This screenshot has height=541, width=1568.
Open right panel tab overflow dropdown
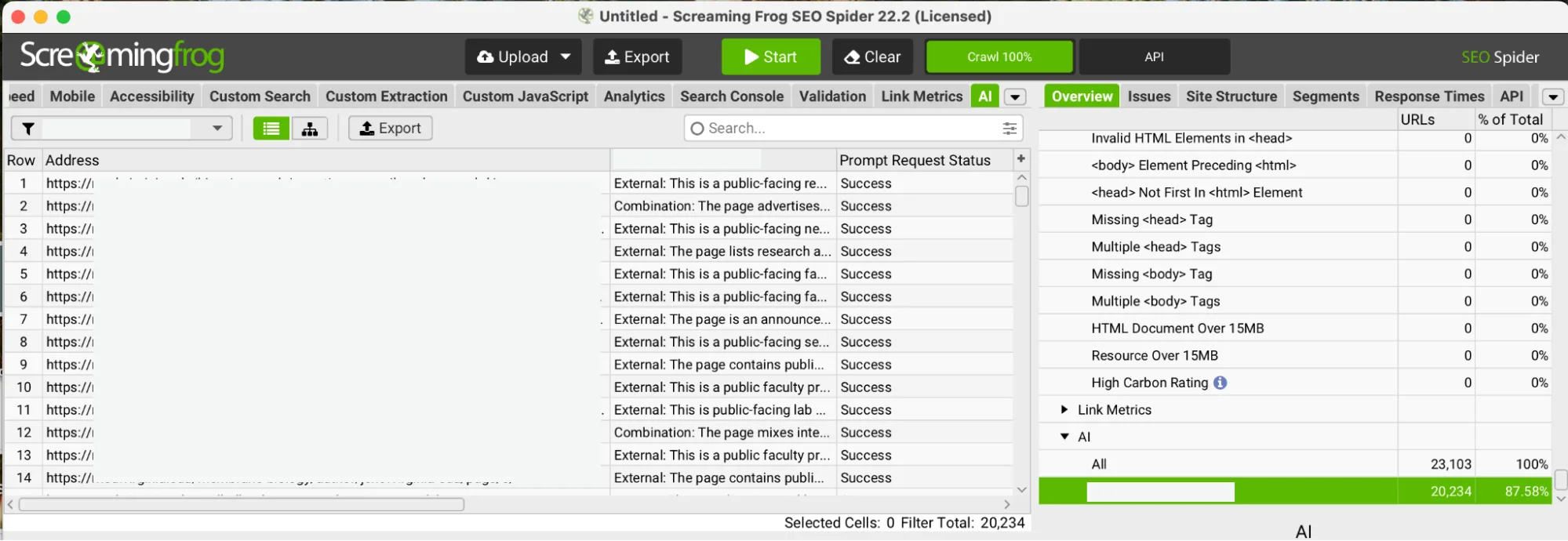[1553, 97]
